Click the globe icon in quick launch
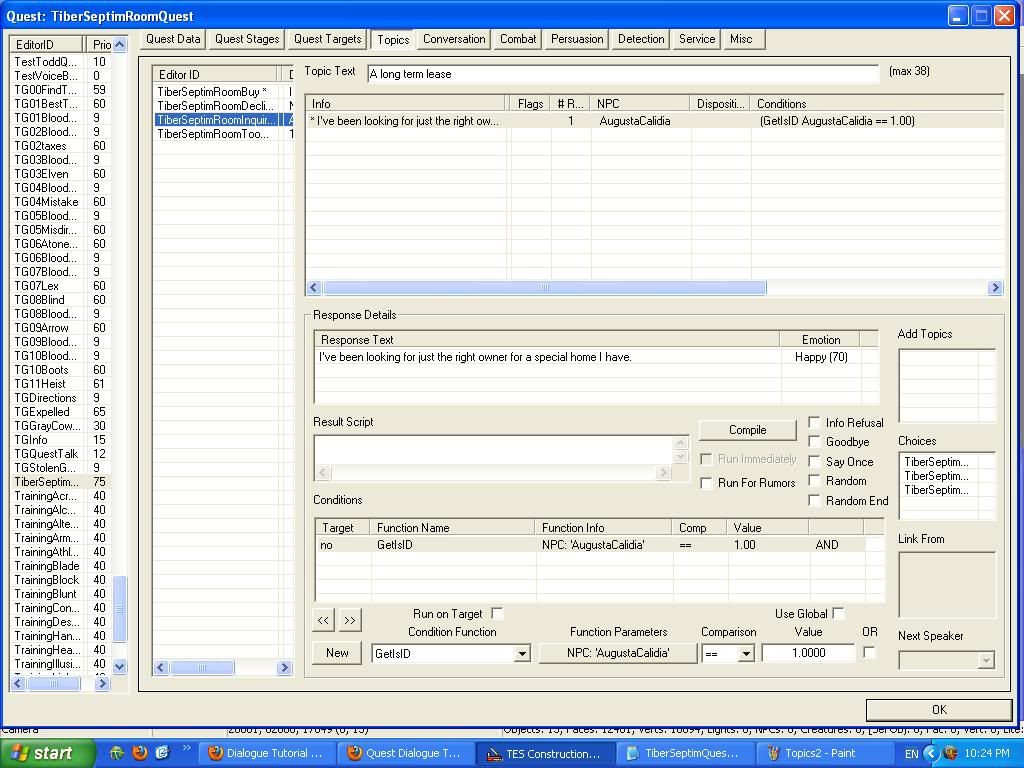The width and height of the screenshot is (1024, 768). click(x=117, y=753)
